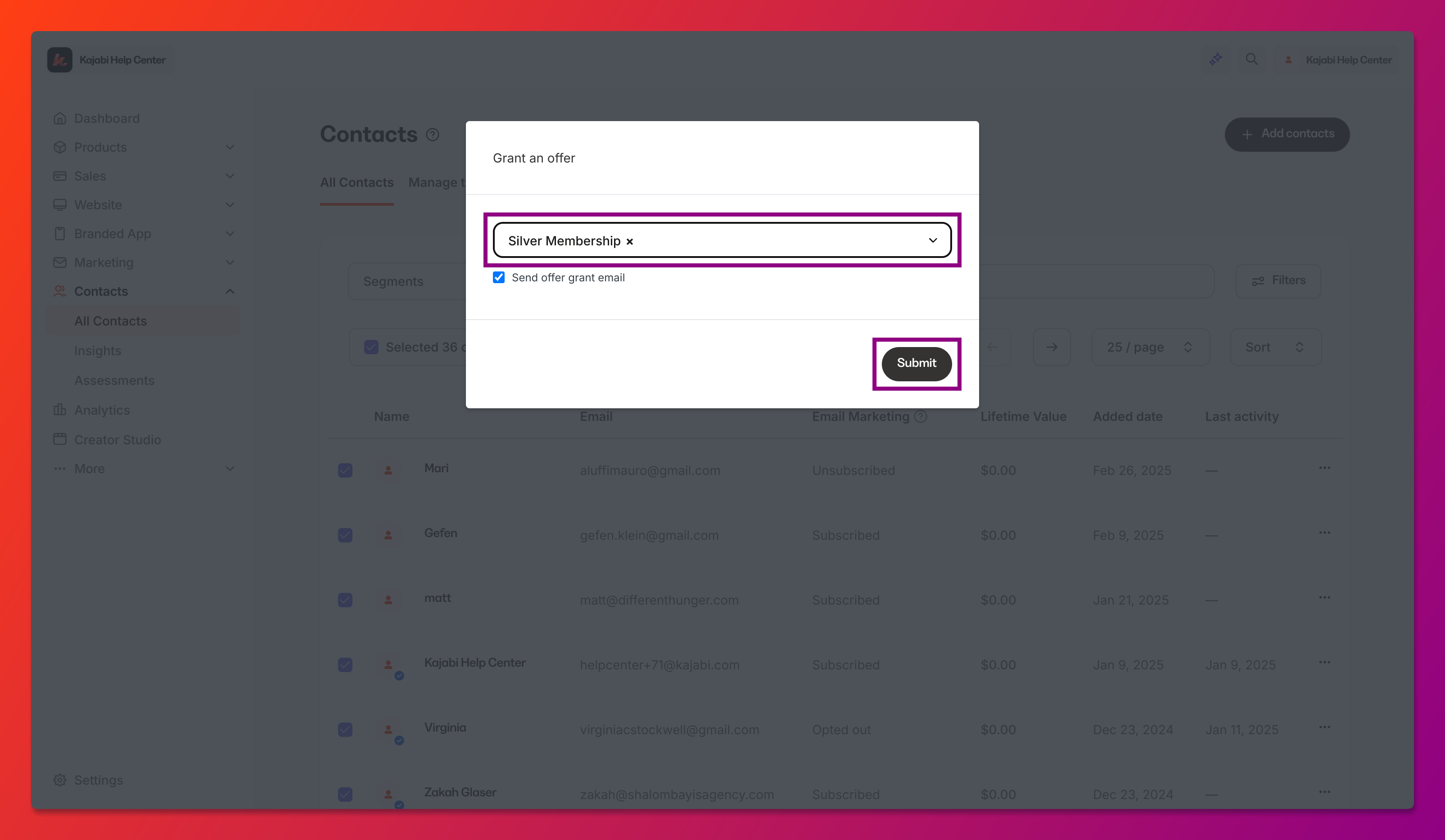Open row actions menu for Virginia

click(1324, 727)
